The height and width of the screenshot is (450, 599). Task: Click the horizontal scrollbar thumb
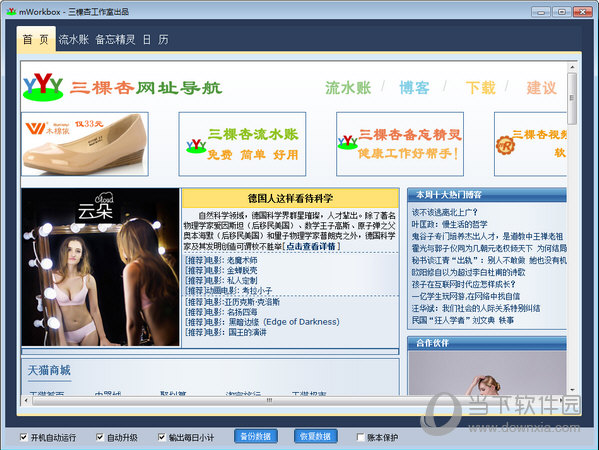[x=269, y=400]
